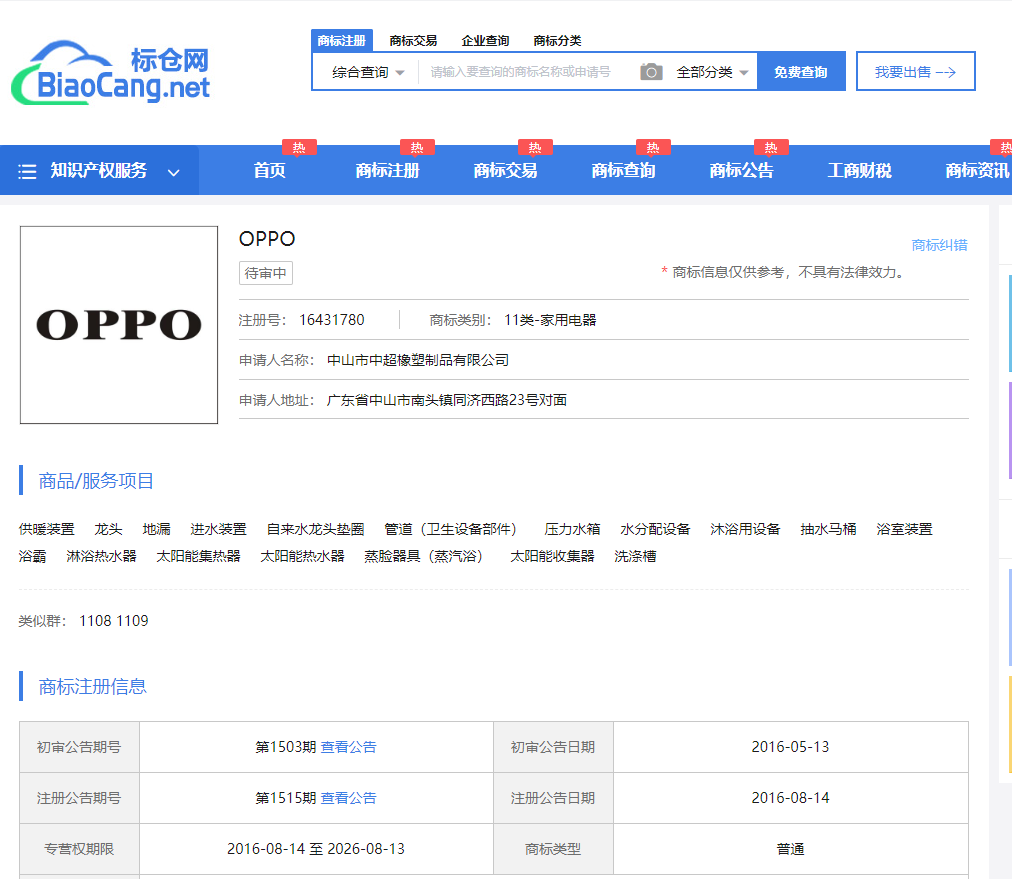Click the 商标纠错 link

939,245
